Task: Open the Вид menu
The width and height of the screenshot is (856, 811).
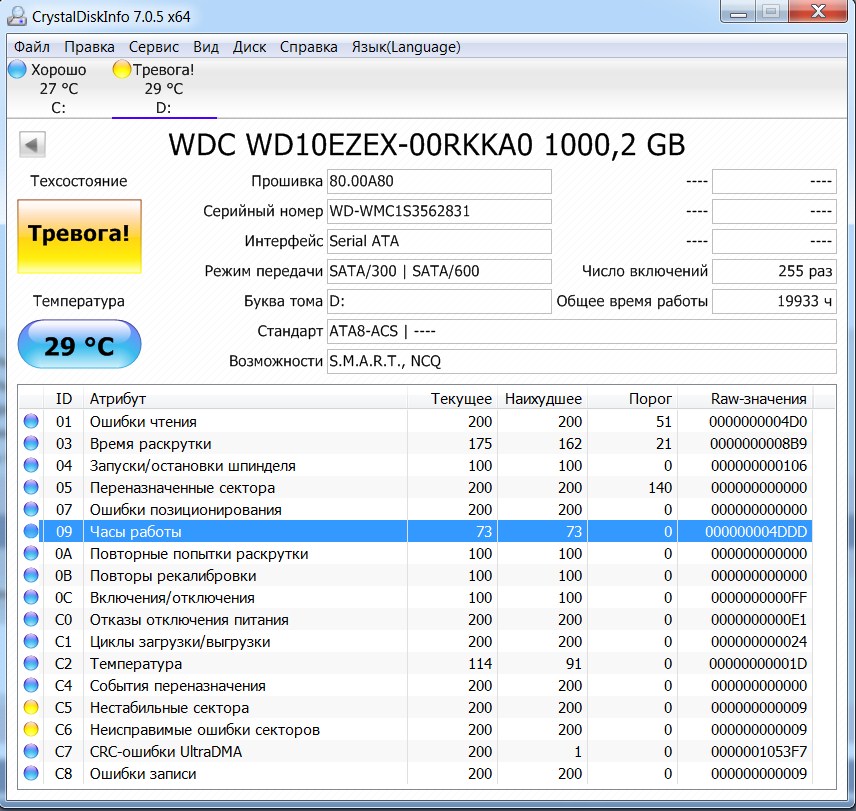Action: click(x=206, y=47)
